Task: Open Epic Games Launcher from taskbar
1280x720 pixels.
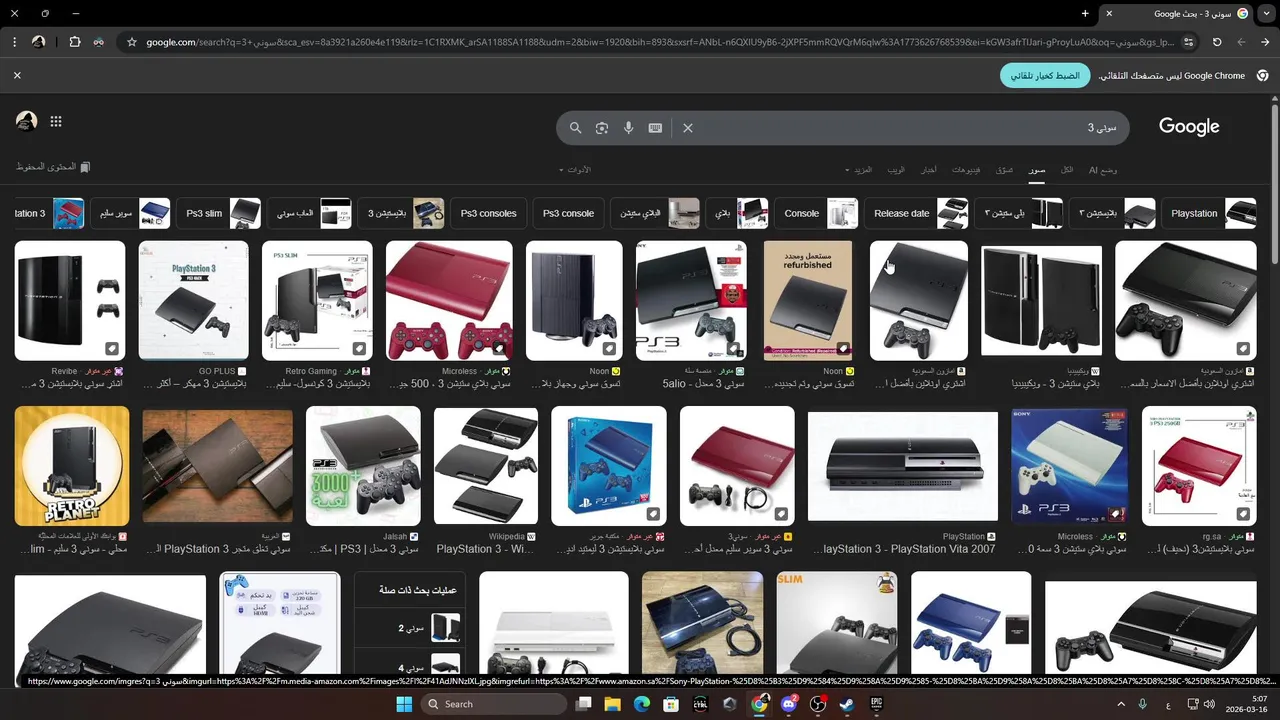Action: pyautogui.click(x=877, y=704)
